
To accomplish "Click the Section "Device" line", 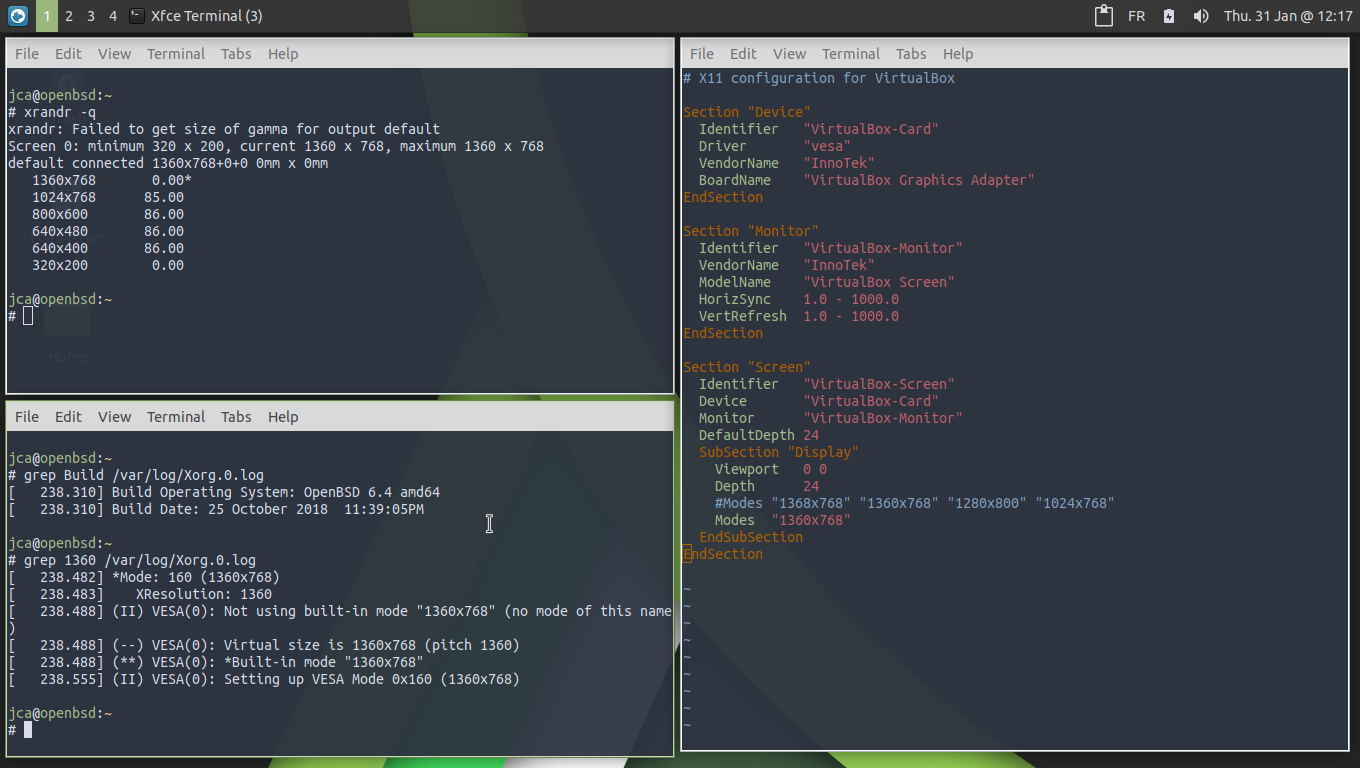I will coord(747,112).
